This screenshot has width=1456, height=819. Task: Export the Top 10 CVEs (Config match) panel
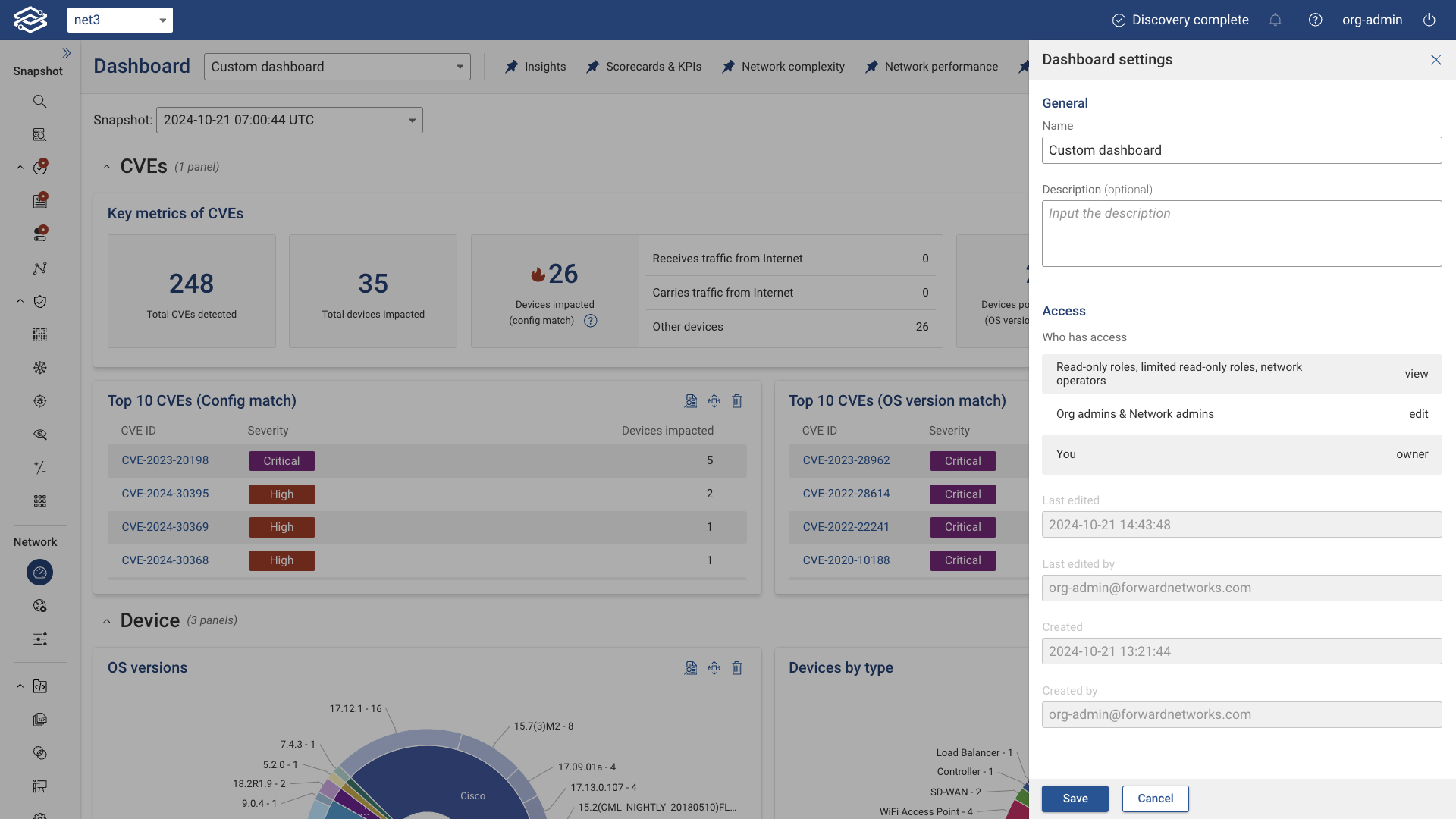click(x=691, y=400)
